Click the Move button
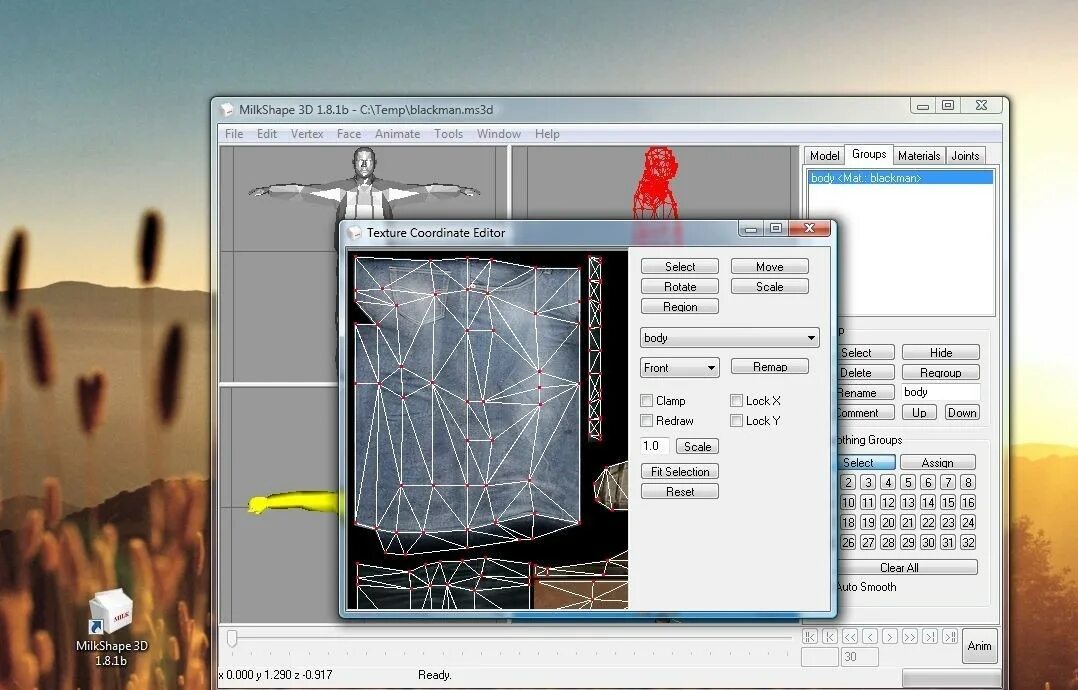 pyautogui.click(x=769, y=267)
